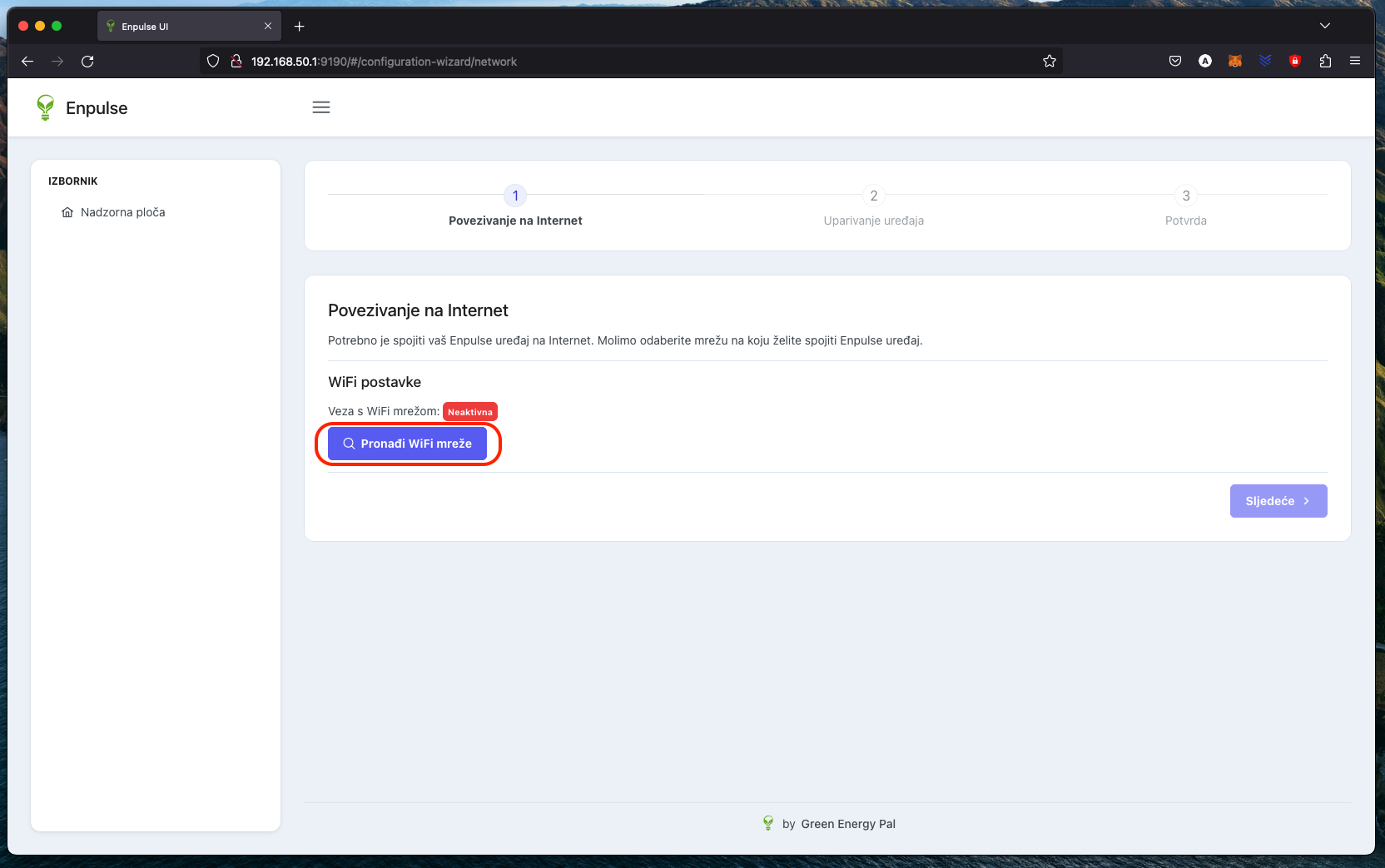Click the blue chevrons extension icon
The image size is (1385, 868).
pyautogui.click(x=1265, y=61)
